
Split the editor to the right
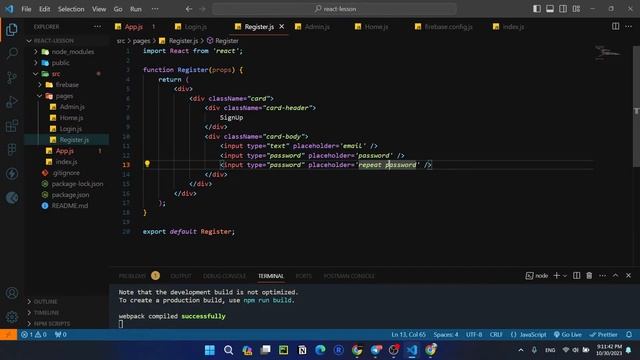[615, 27]
